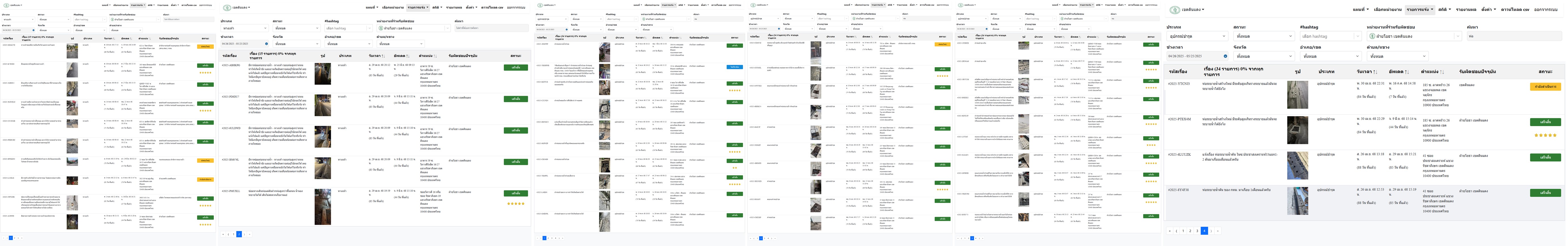Clear date range in 34-item window
Viewport: 1568px width, 246px height.
1225,56
